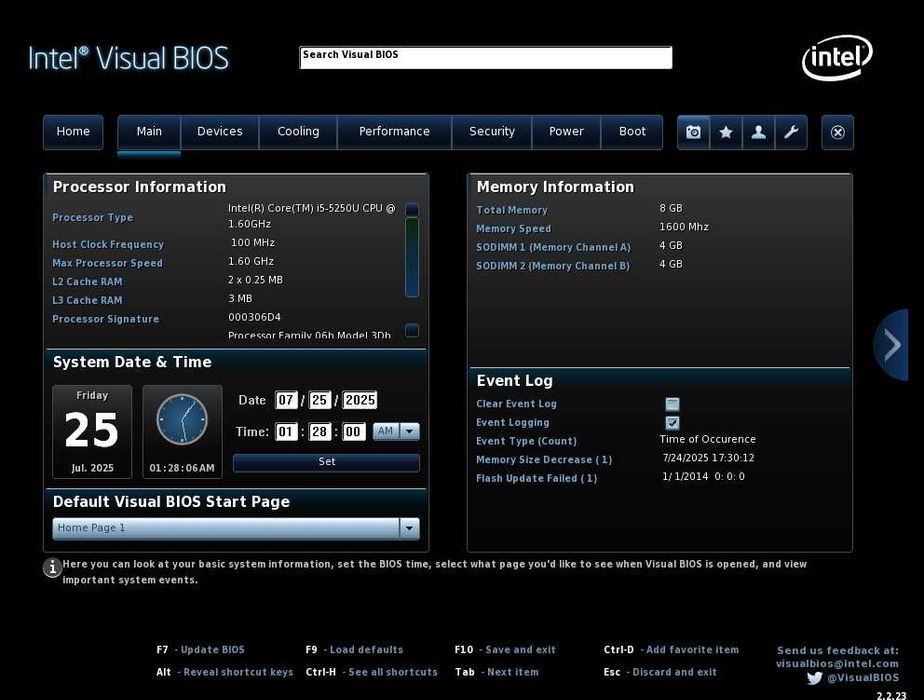
Task: Click the processor info scroll down button
Action: (x=412, y=330)
